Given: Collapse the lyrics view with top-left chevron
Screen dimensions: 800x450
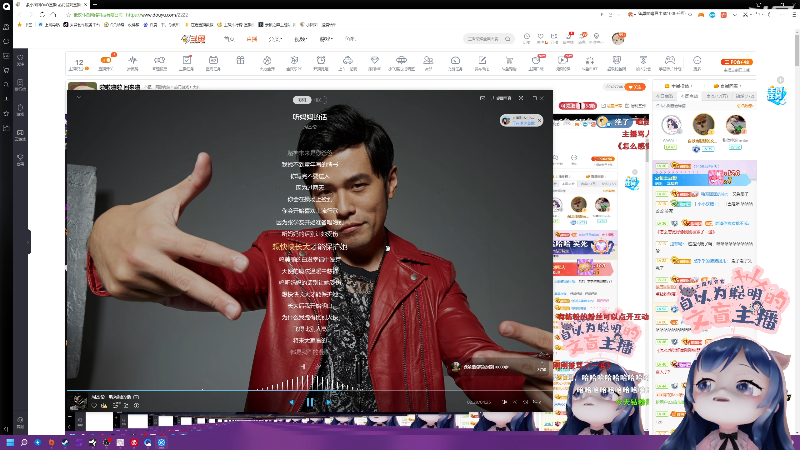Looking at the screenshot, I should click(x=79, y=97).
